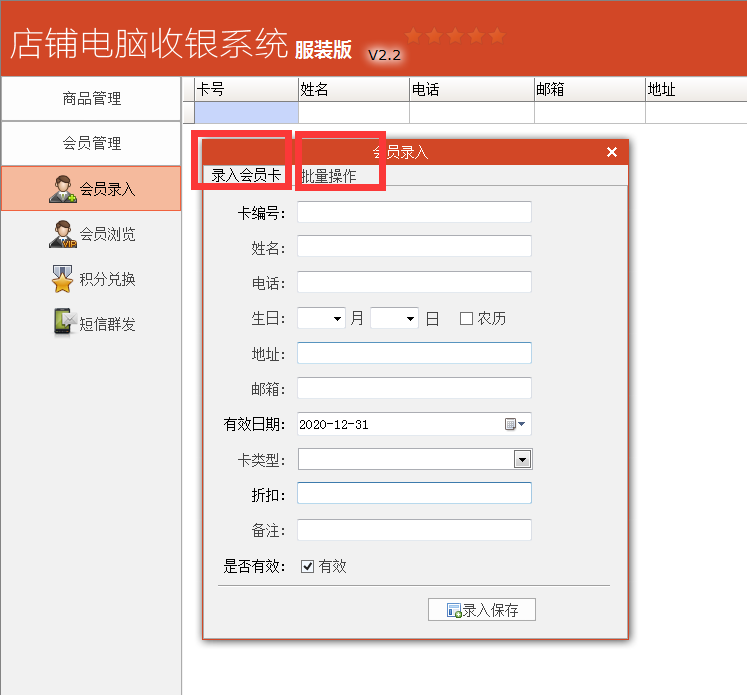
Task: Click the 短信群发 phone message icon
Action: (x=65, y=322)
